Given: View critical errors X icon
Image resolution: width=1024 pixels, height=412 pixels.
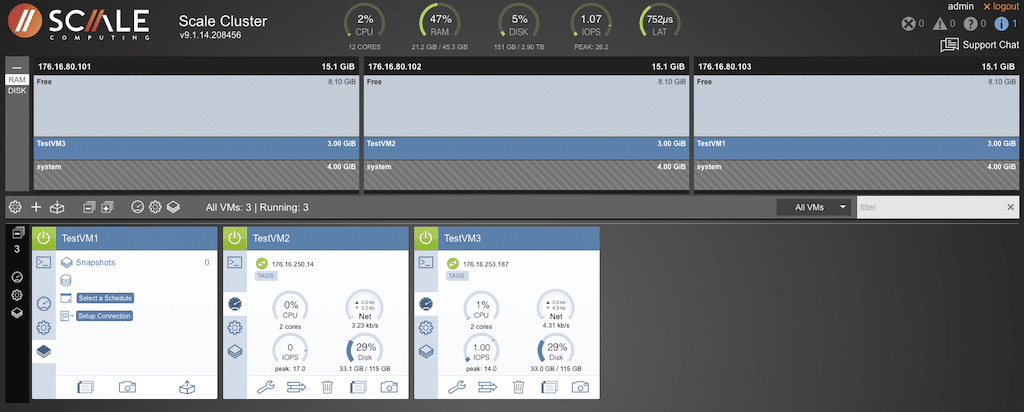Looking at the screenshot, I should click(x=908, y=24).
